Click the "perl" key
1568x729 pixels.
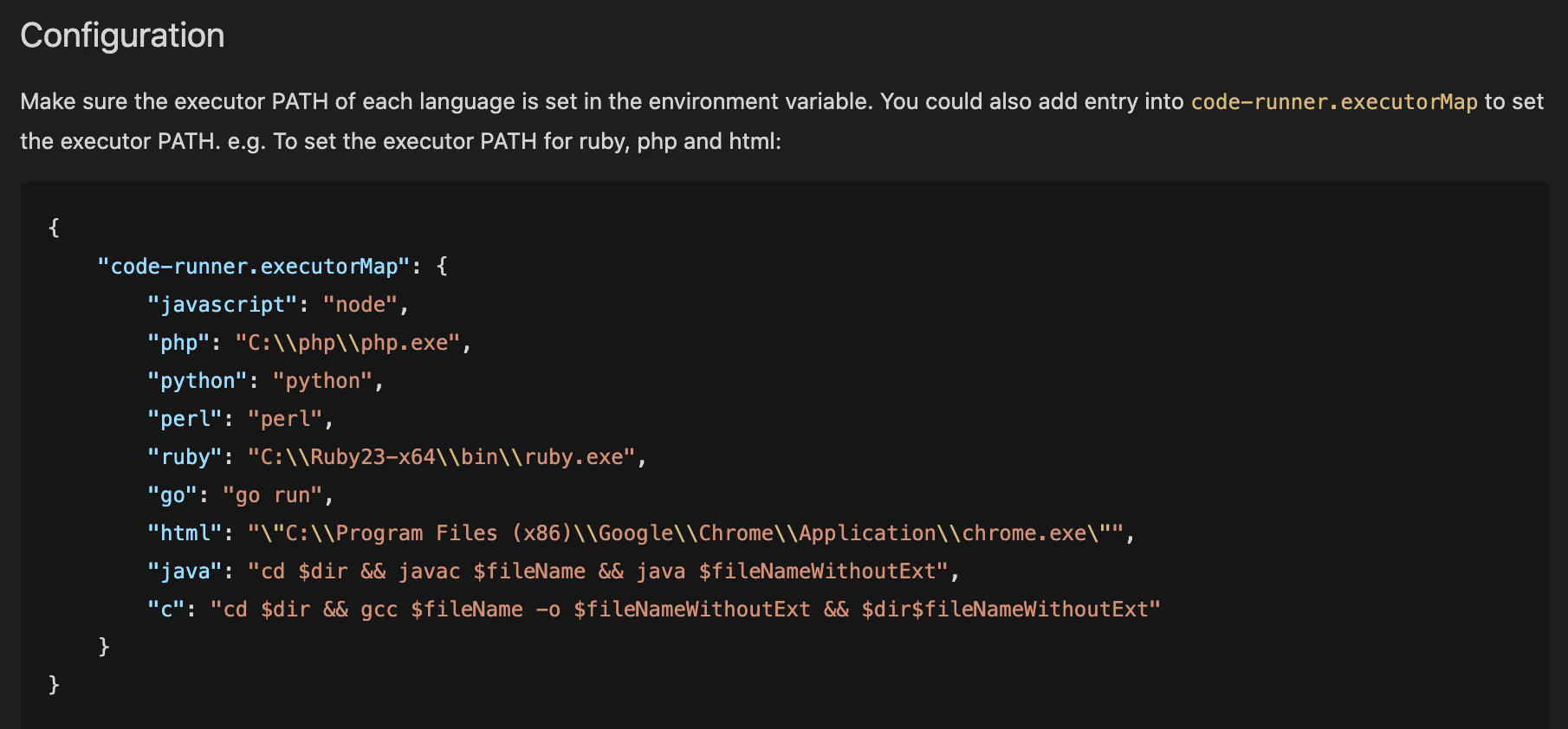click(185, 419)
